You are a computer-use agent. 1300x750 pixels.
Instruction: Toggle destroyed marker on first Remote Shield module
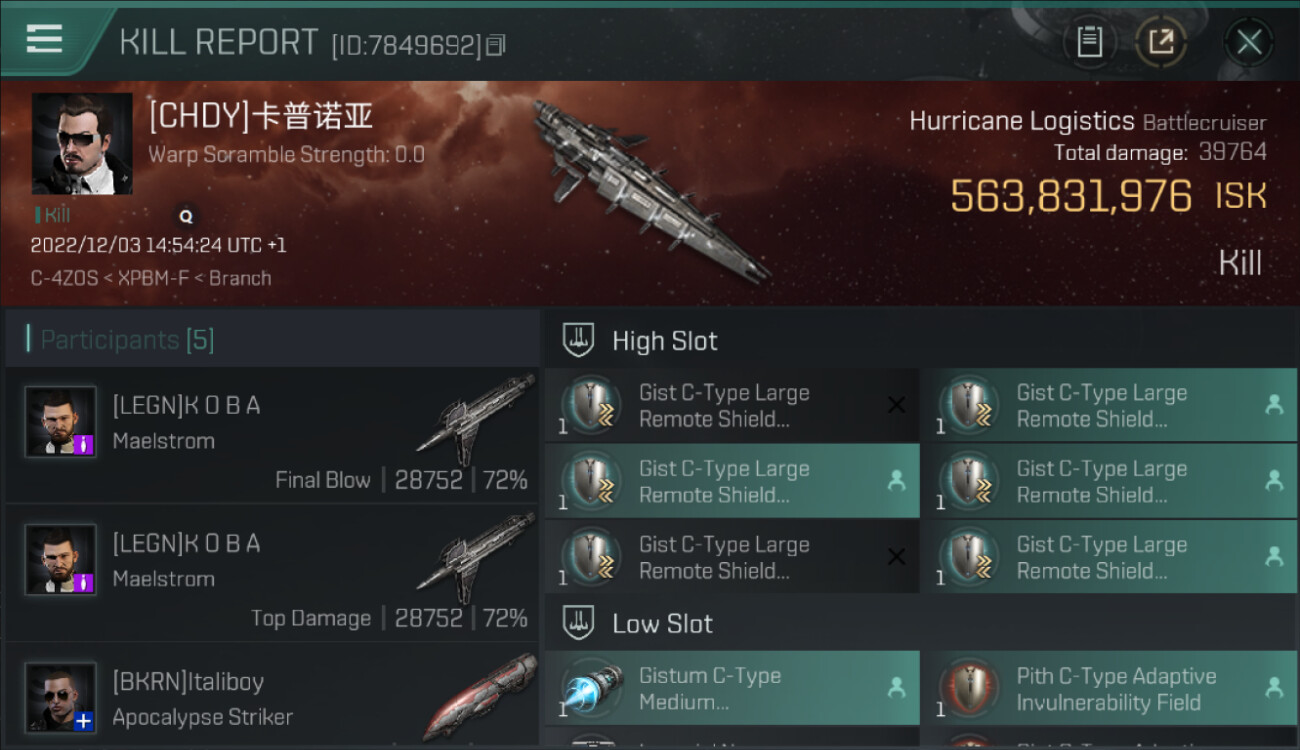point(896,405)
